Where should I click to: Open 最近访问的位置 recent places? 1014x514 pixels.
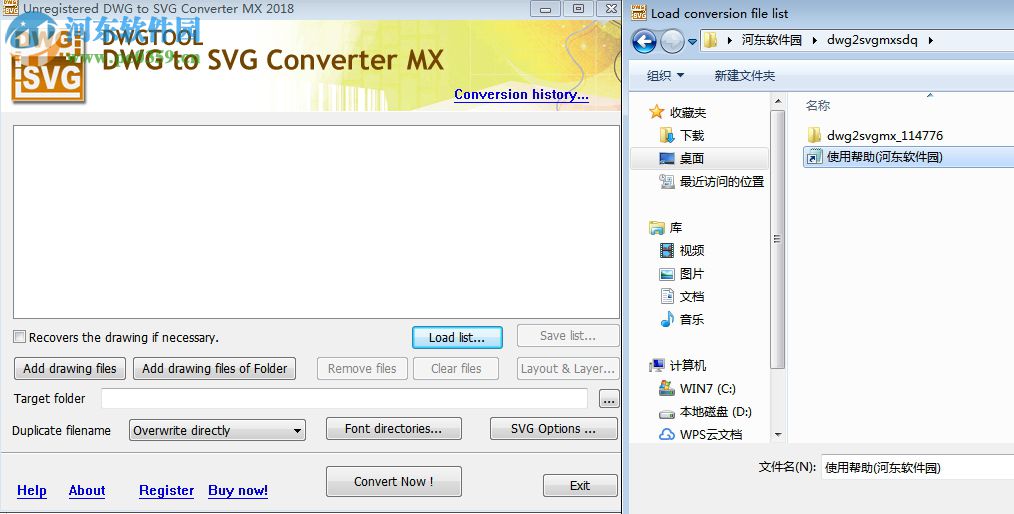[x=721, y=182]
